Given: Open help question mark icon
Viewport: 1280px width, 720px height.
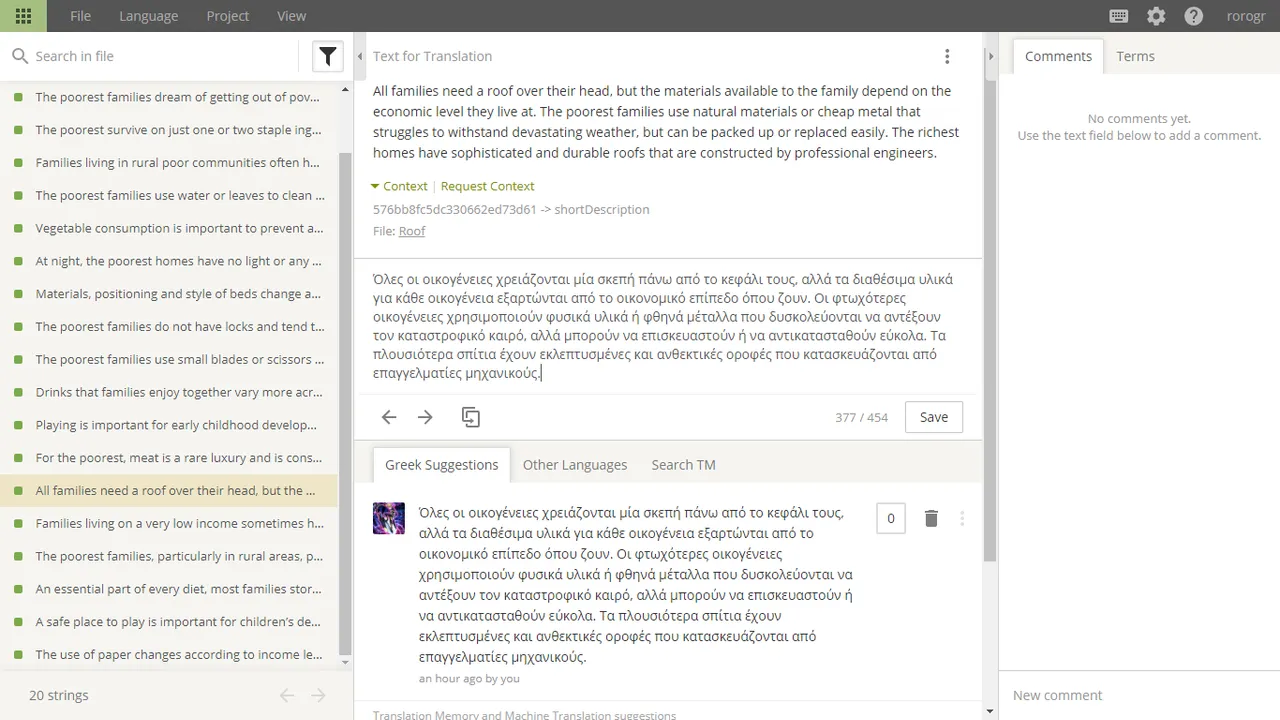Looking at the screenshot, I should pyautogui.click(x=1194, y=16).
